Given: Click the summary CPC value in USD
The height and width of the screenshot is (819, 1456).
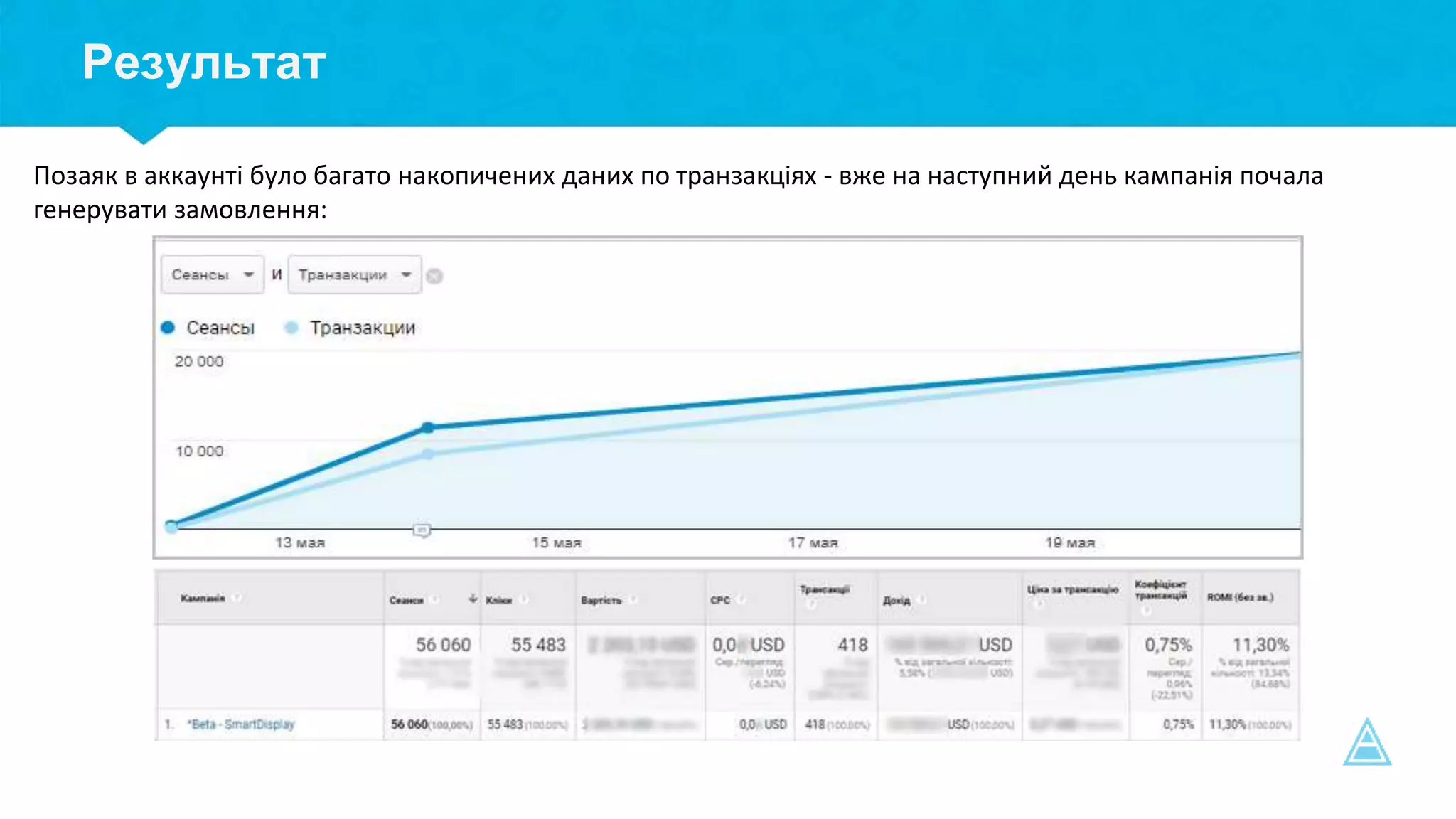Looking at the screenshot, I should (749, 645).
